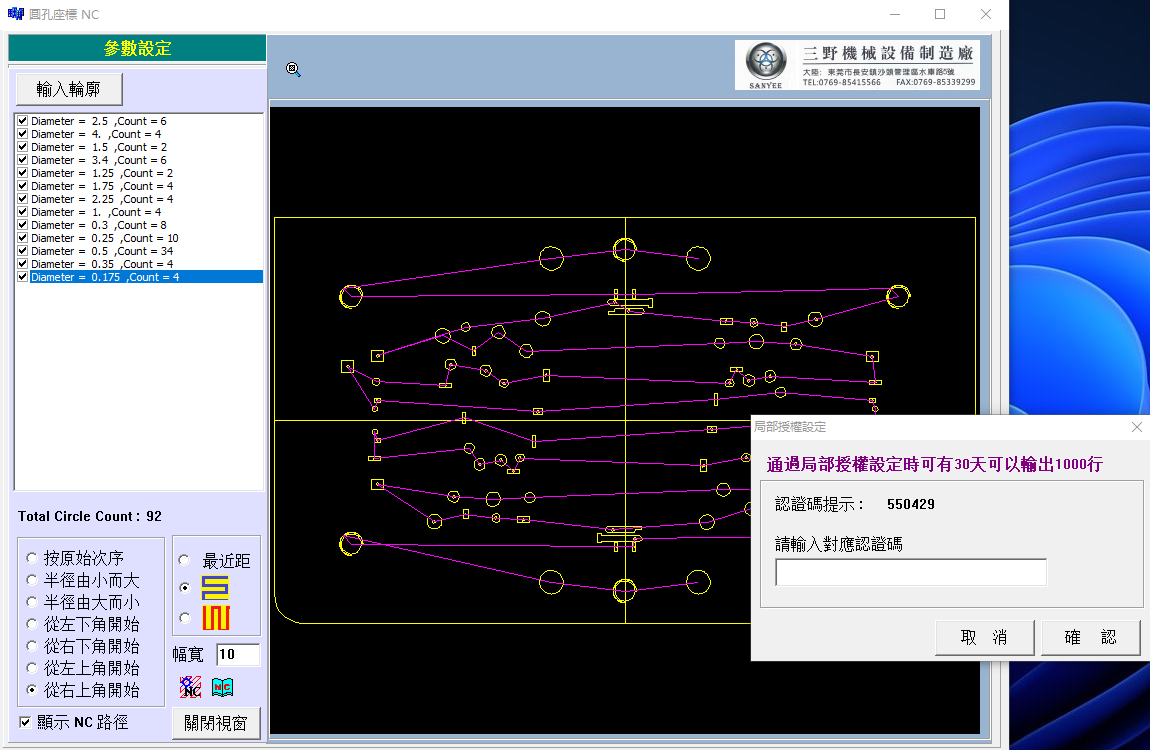Click the 參數設定 header panel
1150x750 pixels.
[x=137, y=48]
